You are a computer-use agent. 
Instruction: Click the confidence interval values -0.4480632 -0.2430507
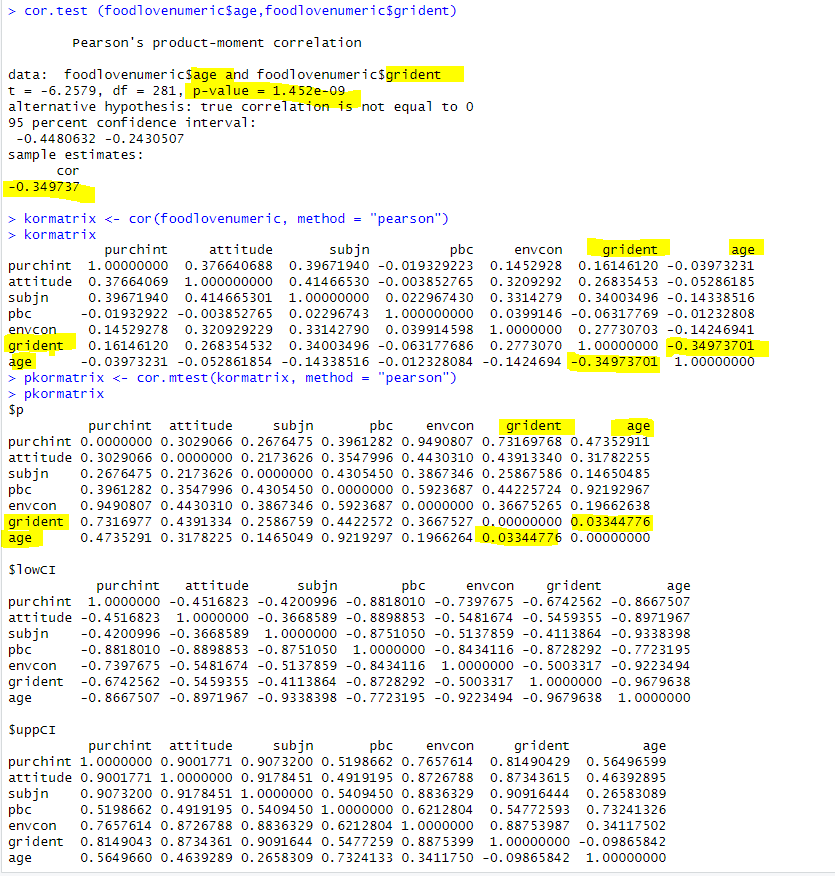[x=100, y=139]
